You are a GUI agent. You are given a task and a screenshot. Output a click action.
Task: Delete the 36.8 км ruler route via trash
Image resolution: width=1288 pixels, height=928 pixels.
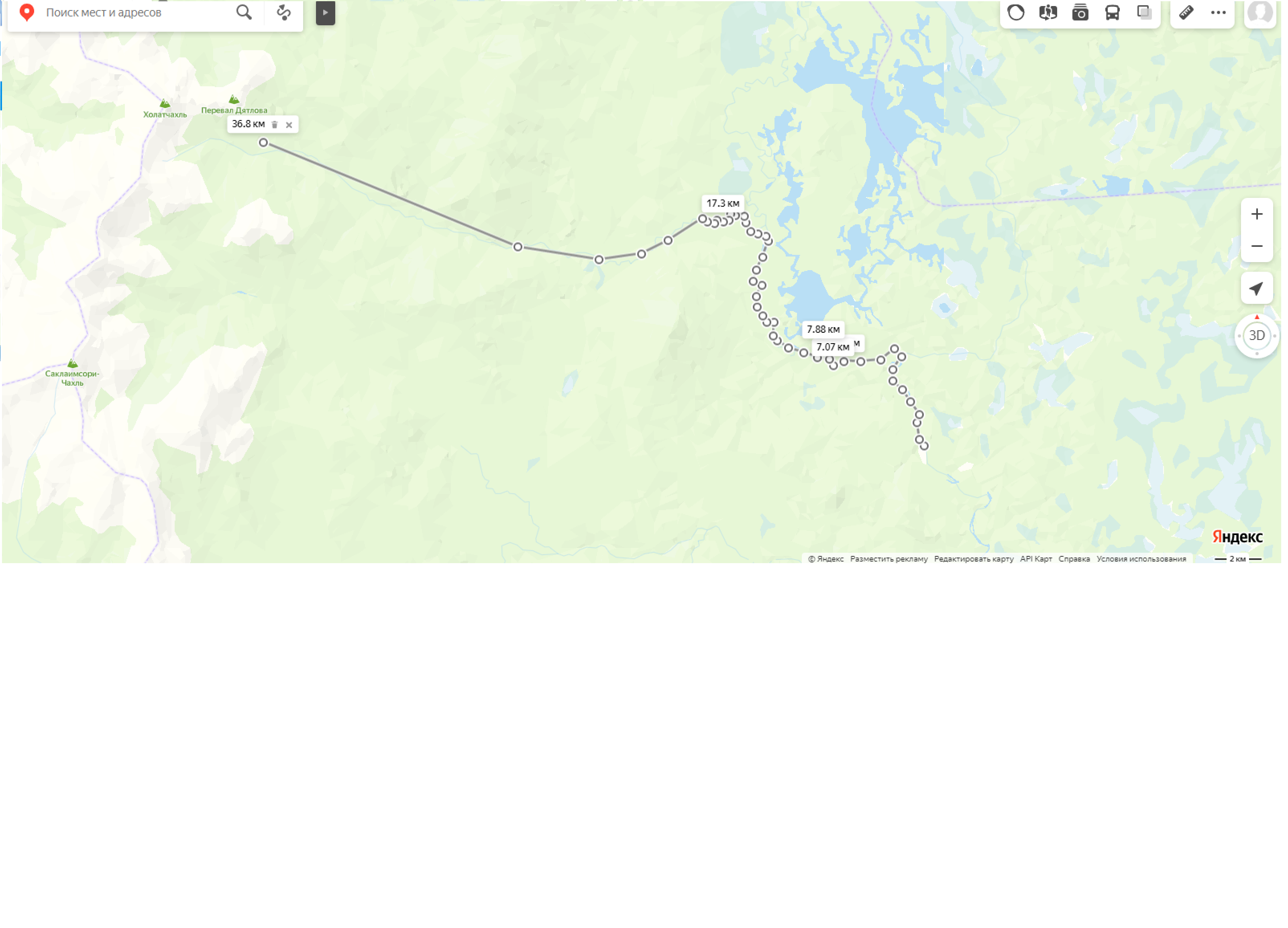[x=275, y=125]
